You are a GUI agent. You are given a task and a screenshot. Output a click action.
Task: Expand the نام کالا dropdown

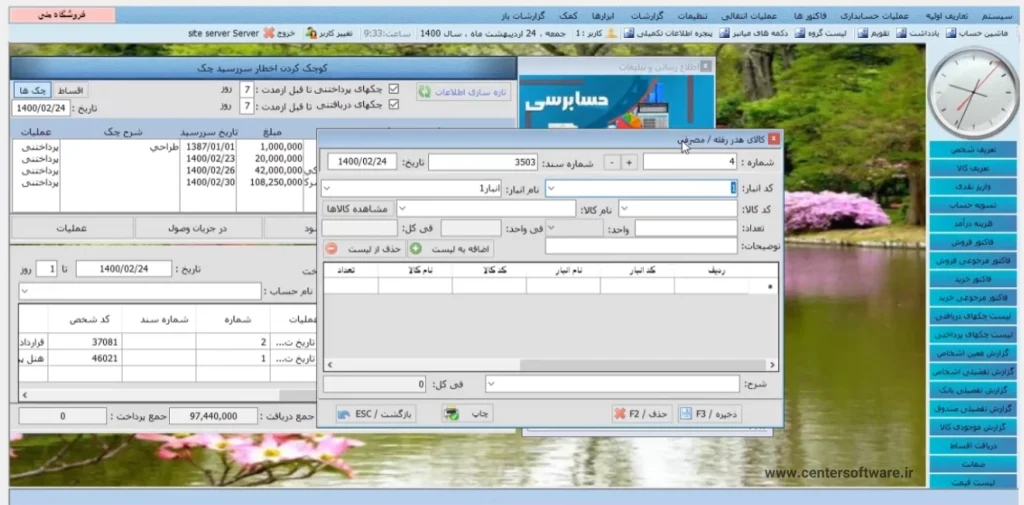402,208
